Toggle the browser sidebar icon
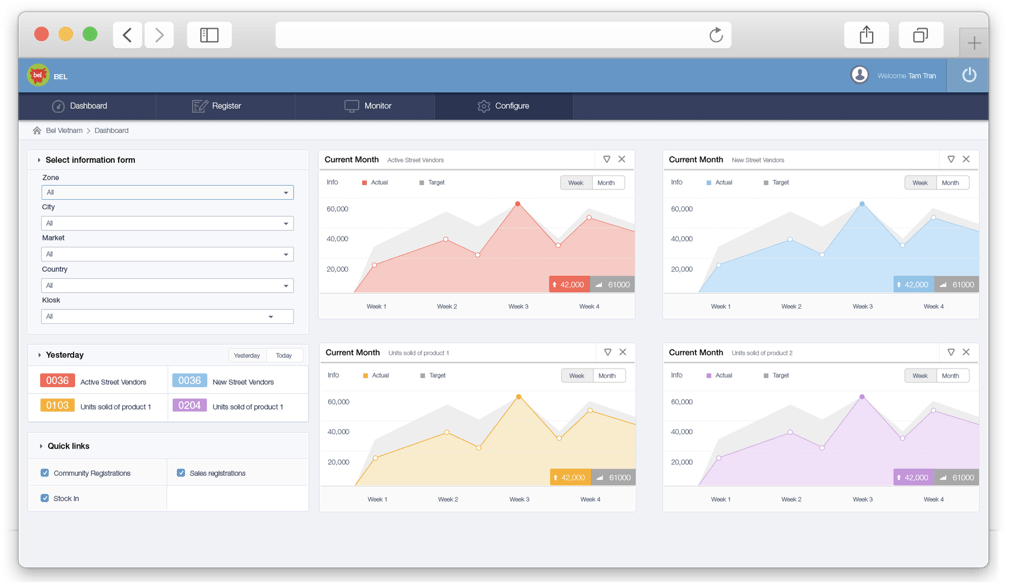Viewport: 1019px width, 584px height. click(x=209, y=35)
